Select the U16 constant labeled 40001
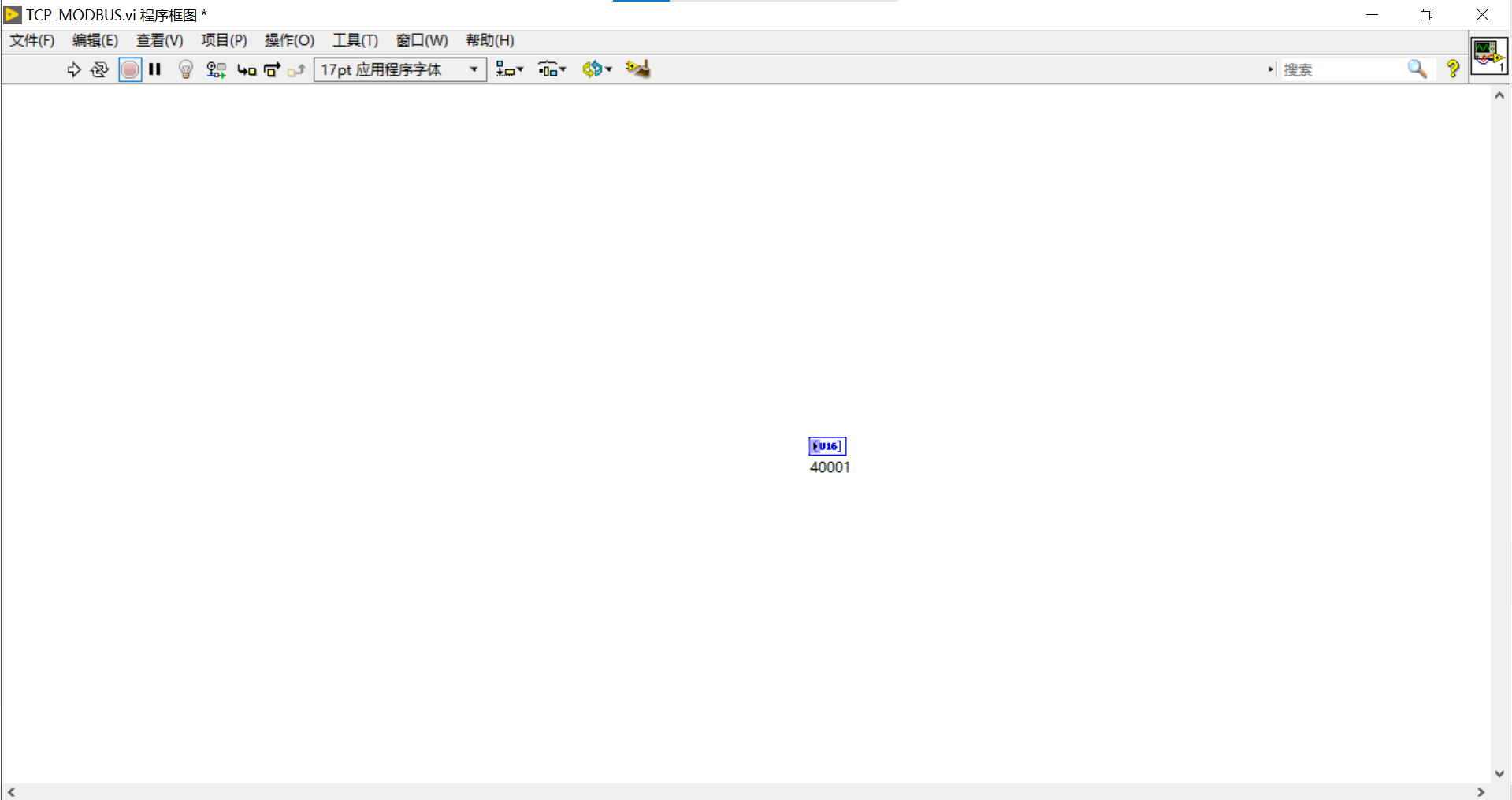The width and height of the screenshot is (1512, 800). point(828,446)
